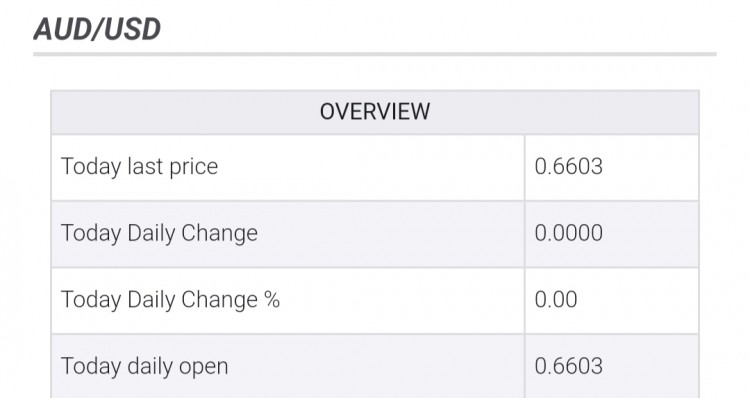This screenshot has width=750, height=398.
Task: Select the OVERVIEW table header
Action: [375, 111]
